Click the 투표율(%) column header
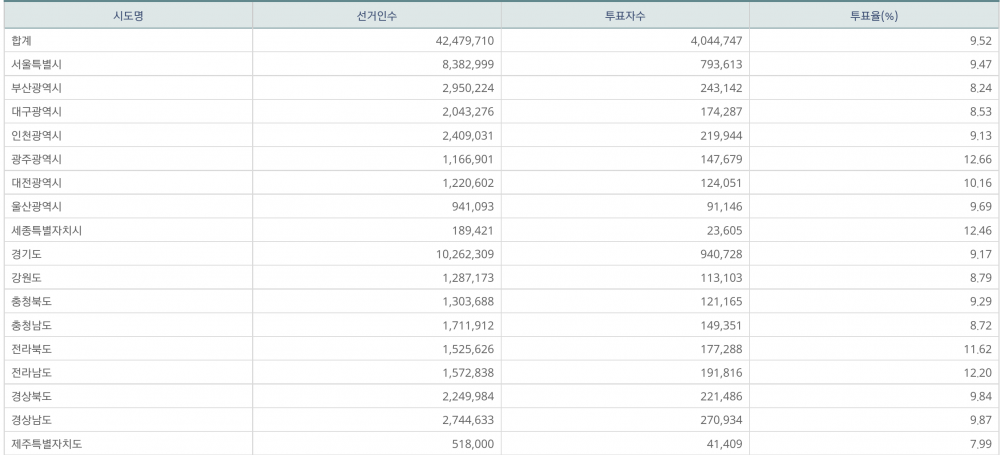Screen dimensions: 1000x455 (873, 15)
